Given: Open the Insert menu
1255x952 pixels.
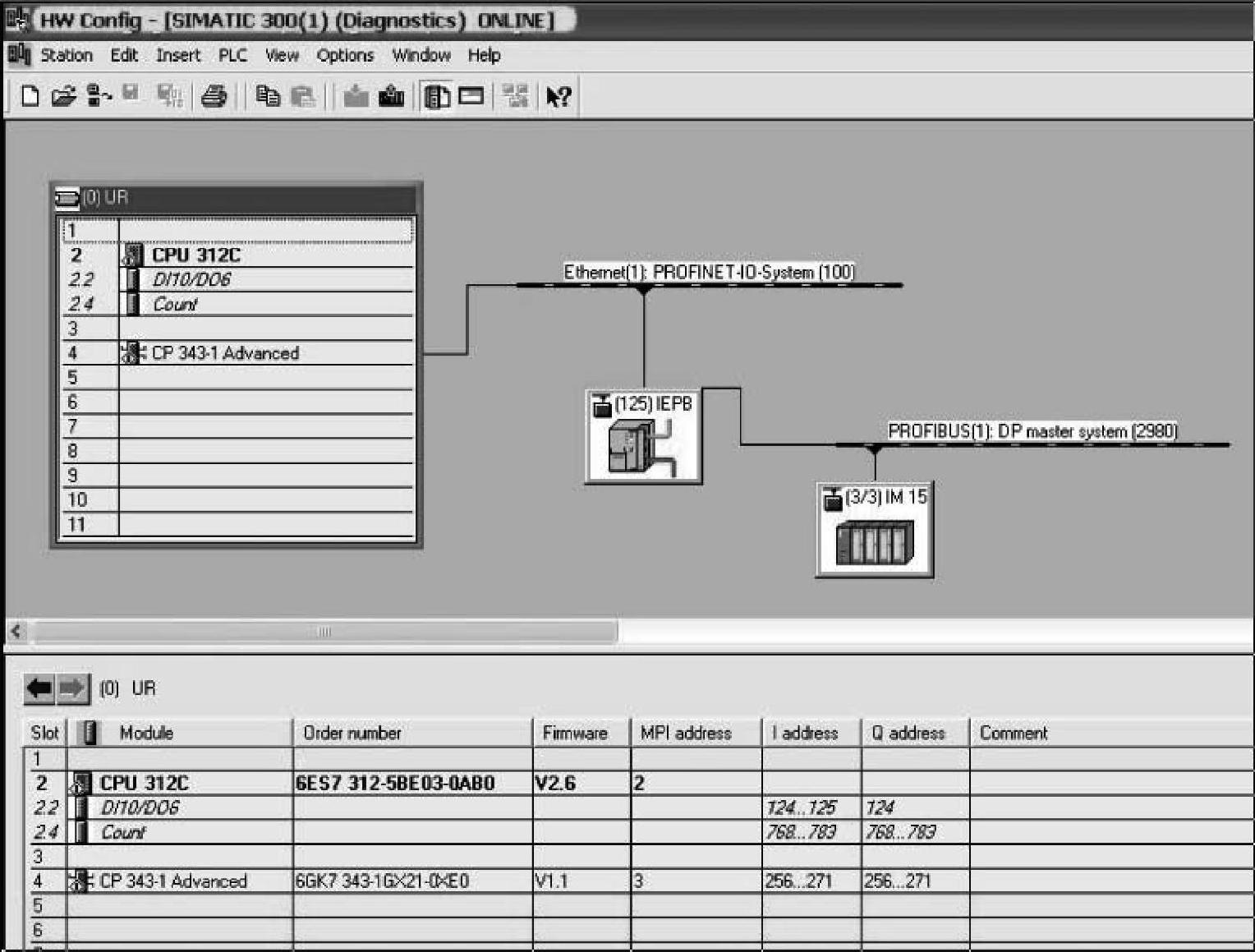Looking at the screenshot, I should click(x=178, y=55).
